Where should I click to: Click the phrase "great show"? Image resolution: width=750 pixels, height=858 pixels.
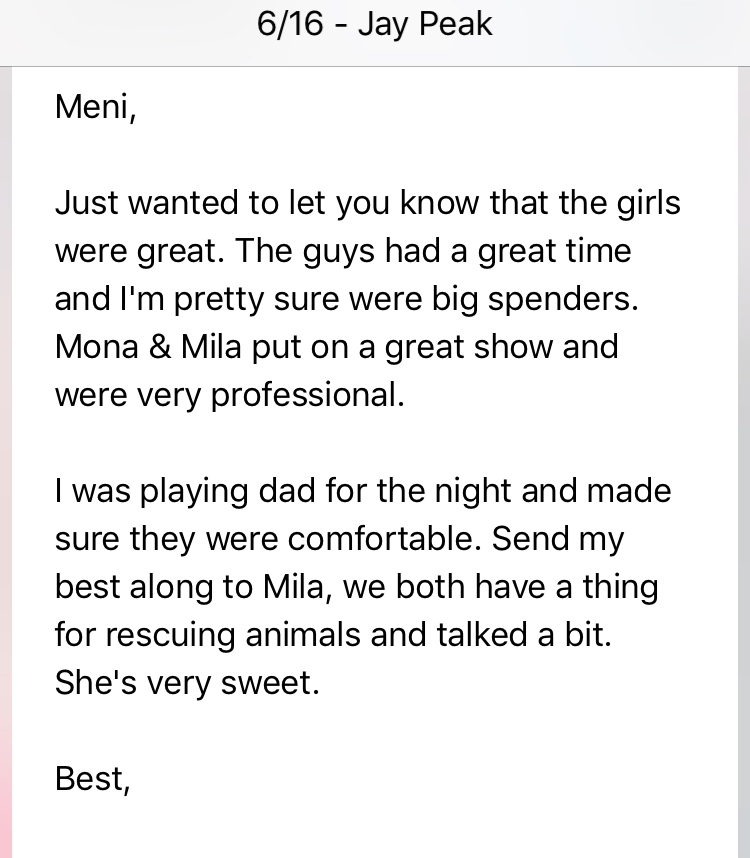click(464, 347)
